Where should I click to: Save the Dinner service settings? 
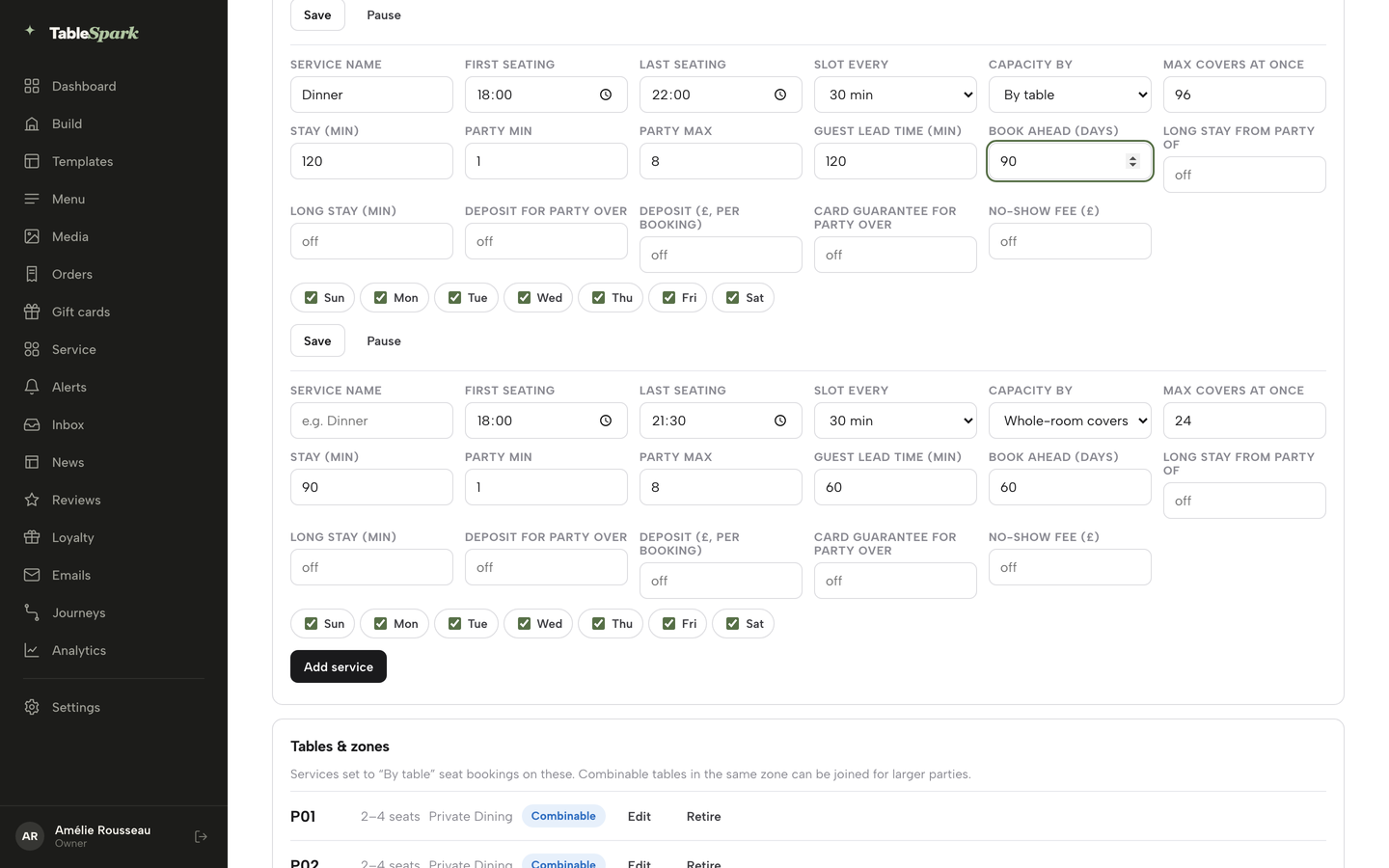[x=317, y=340]
